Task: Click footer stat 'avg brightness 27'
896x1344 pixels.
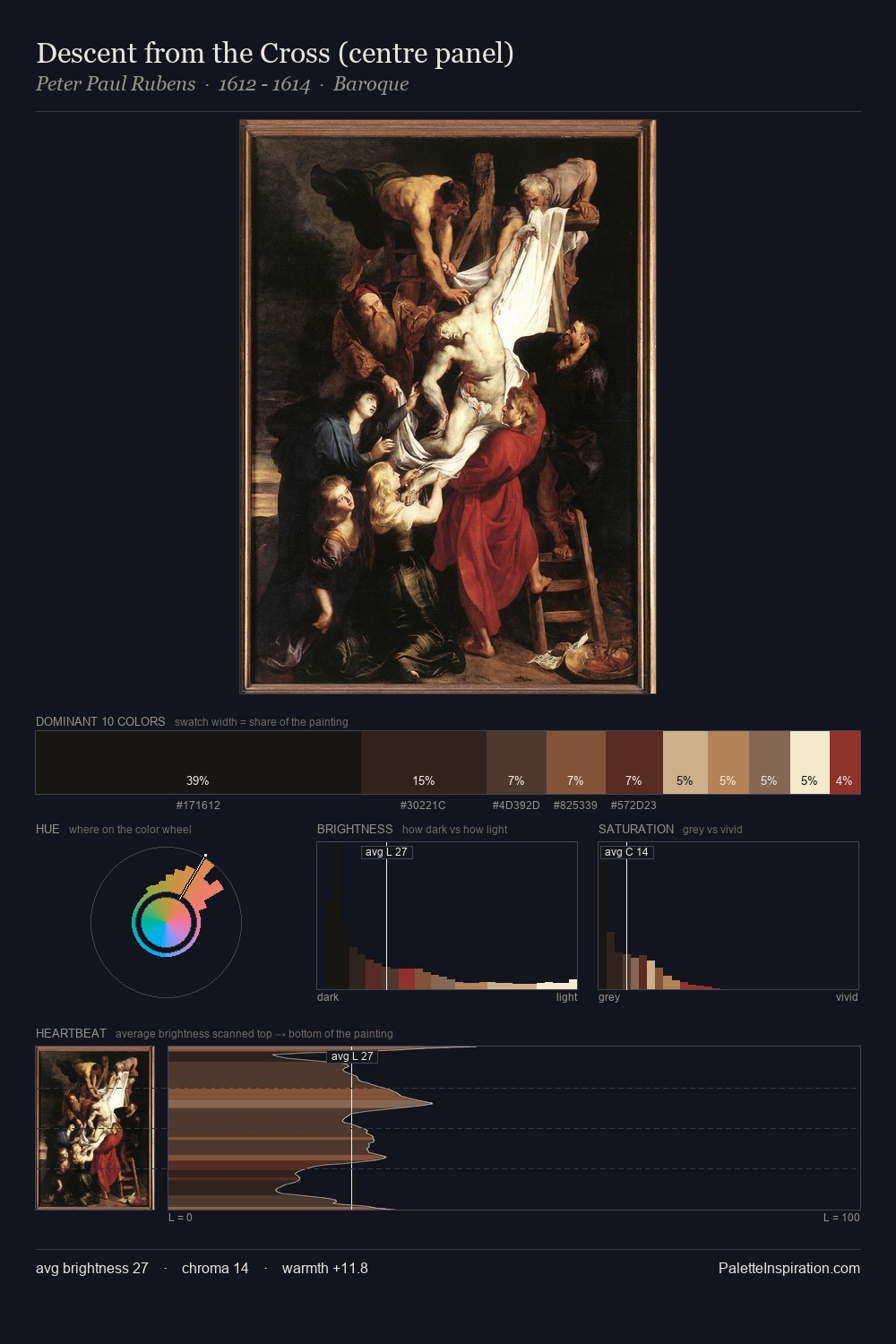Action: [x=92, y=1268]
